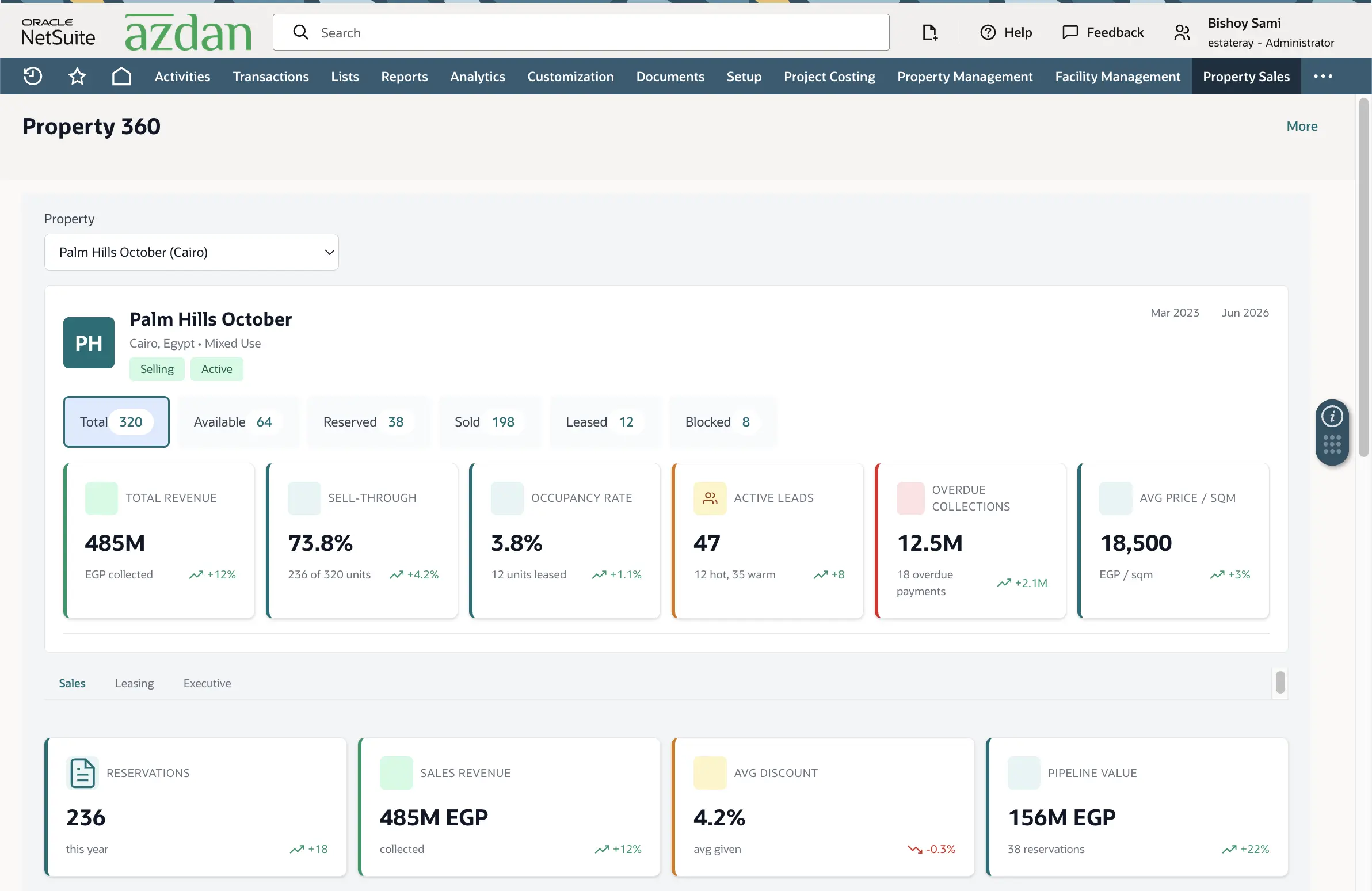Open the Customization menu
The width and height of the screenshot is (1372, 891).
(x=570, y=76)
